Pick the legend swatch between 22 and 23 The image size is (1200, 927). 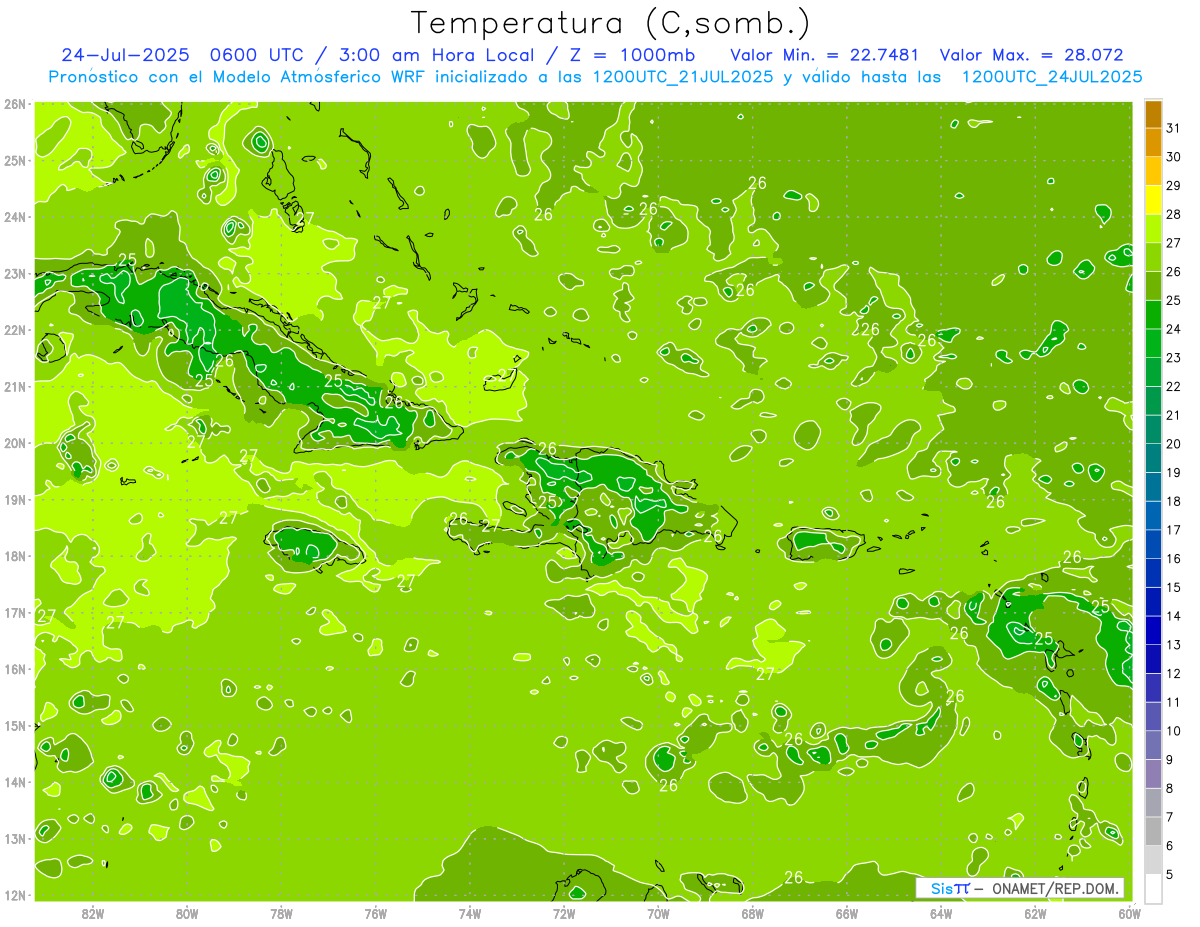(x=1153, y=373)
